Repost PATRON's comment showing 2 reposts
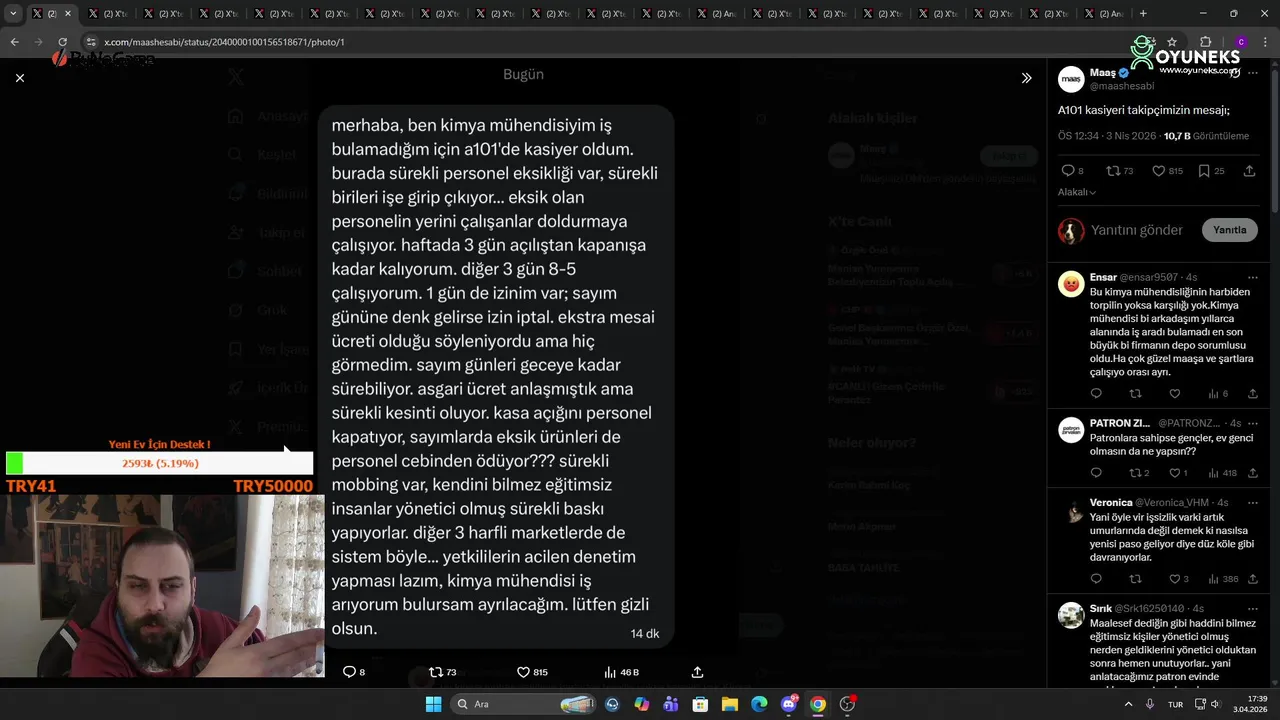 [1139, 473]
